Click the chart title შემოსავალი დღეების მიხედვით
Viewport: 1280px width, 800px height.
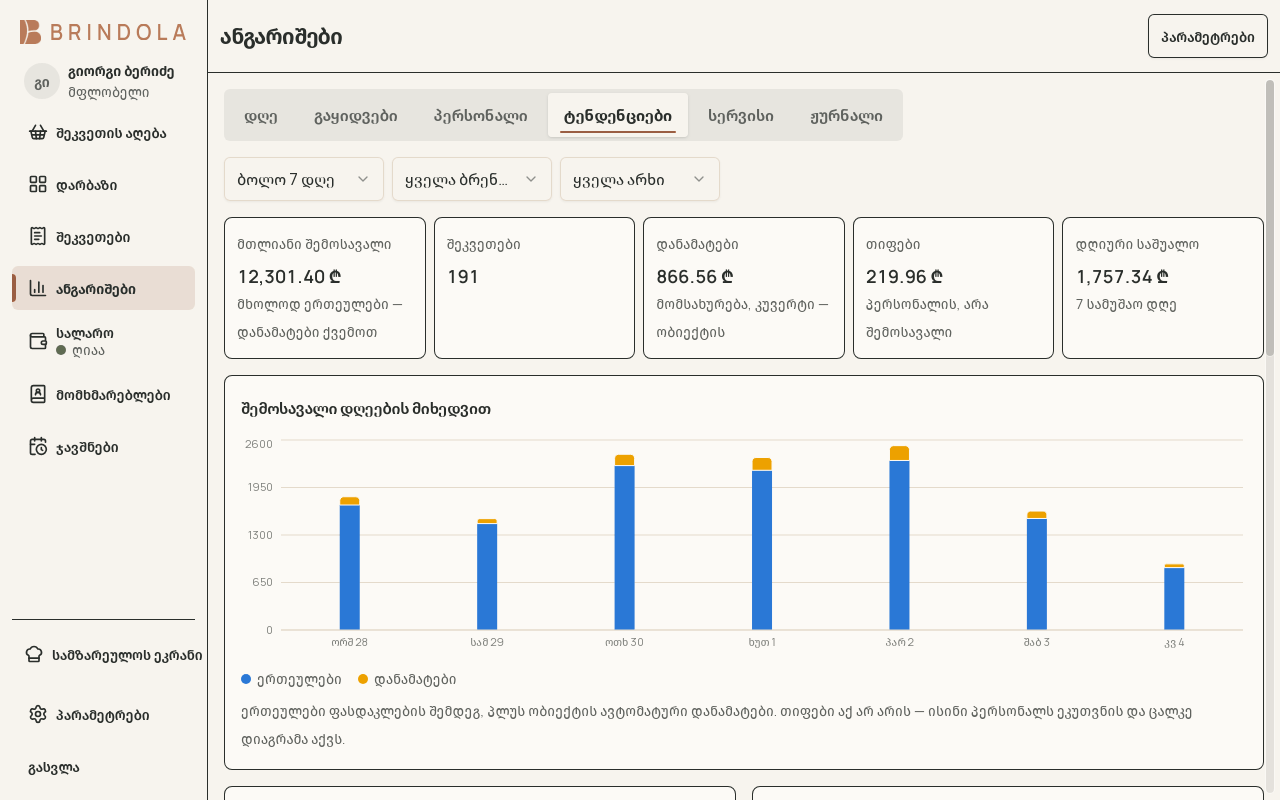click(366, 409)
